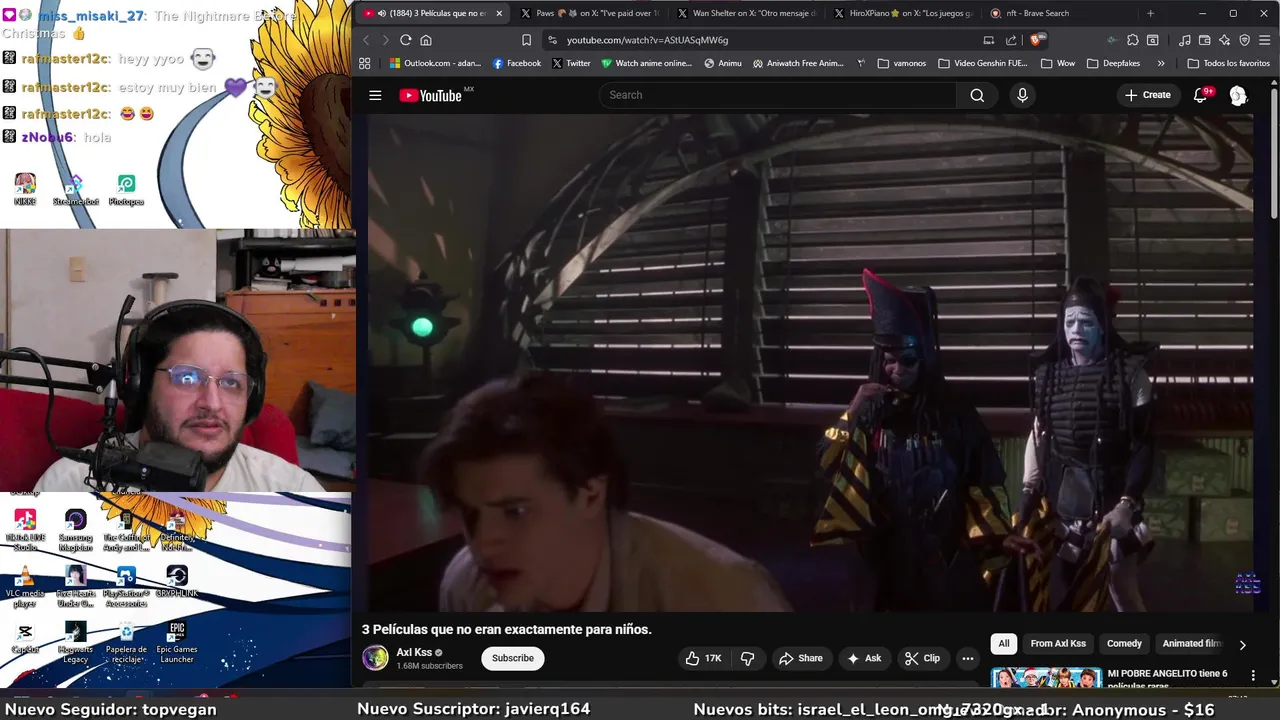Click the Ask button under video
The width and height of the screenshot is (1280, 720).
[863, 658]
